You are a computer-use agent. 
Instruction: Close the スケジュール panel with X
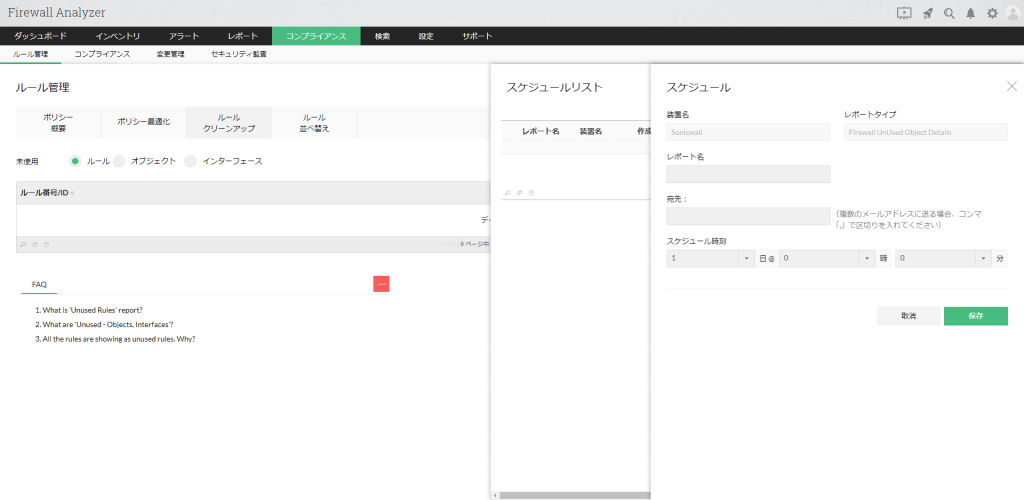tap(1012, 86)
